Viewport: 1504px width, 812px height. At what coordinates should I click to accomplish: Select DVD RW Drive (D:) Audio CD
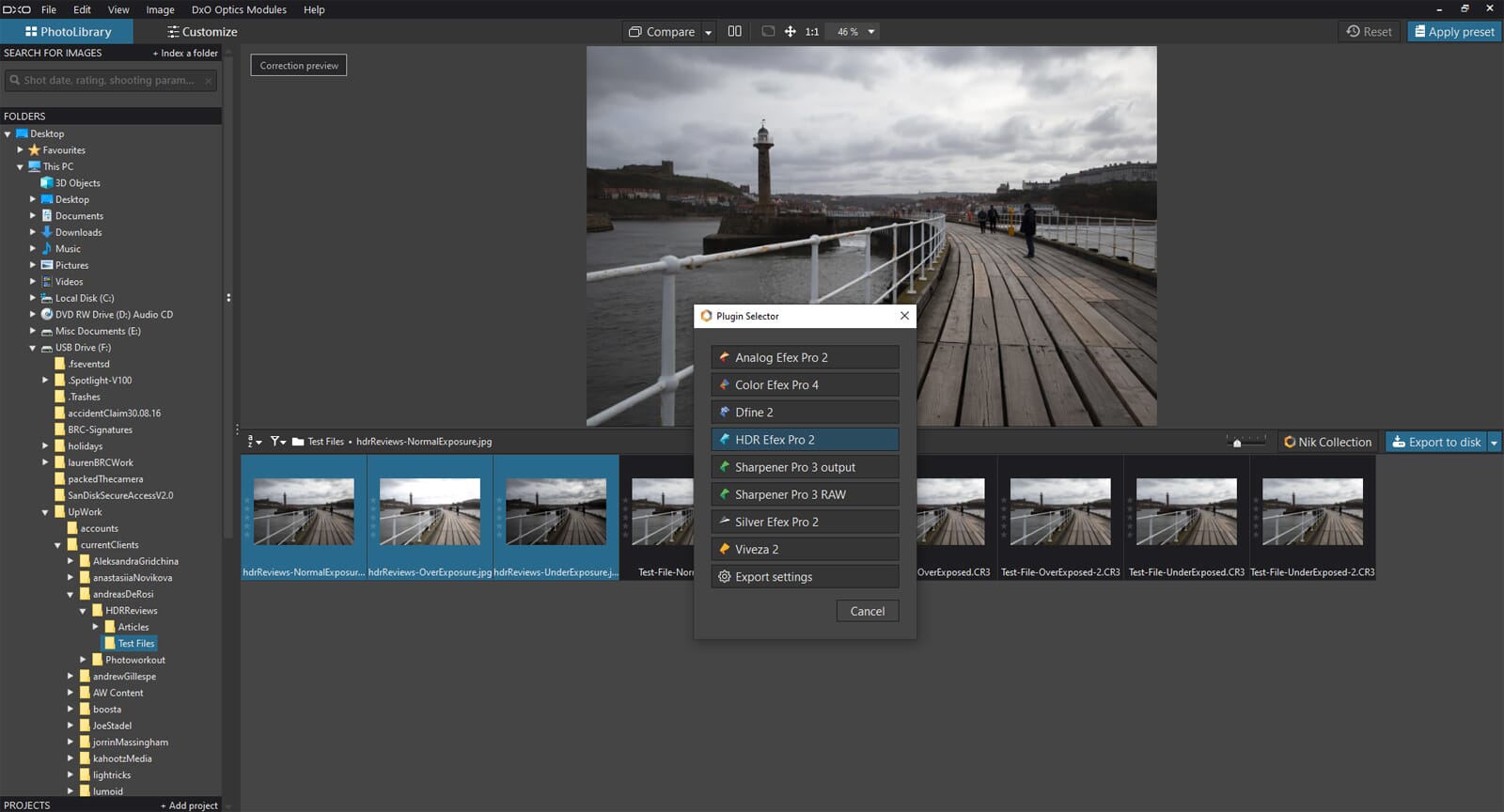[x=107, y=315]
